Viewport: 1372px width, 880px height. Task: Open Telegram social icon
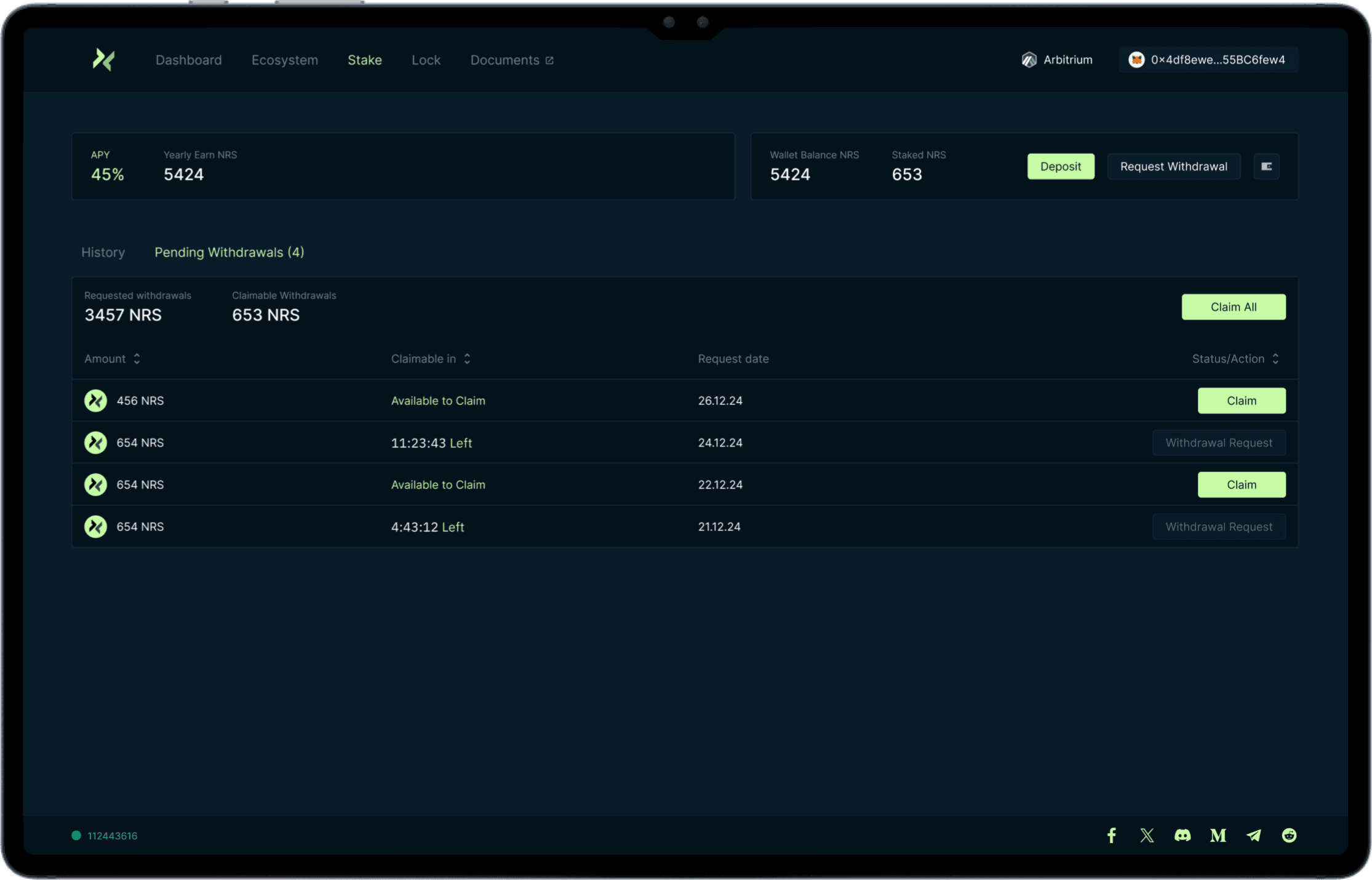[1253, 835]
